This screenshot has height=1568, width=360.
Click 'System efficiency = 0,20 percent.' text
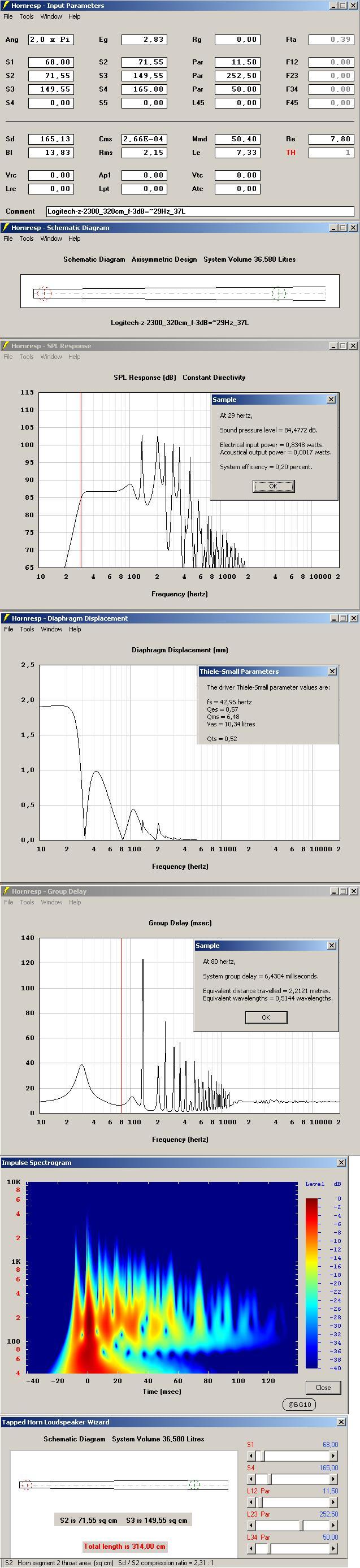point(266,467)
